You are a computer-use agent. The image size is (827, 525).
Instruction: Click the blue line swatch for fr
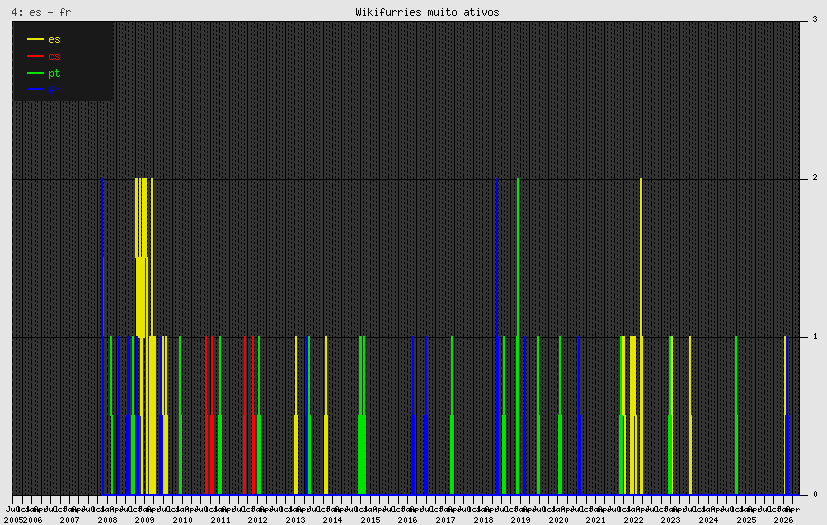point(35,90)
